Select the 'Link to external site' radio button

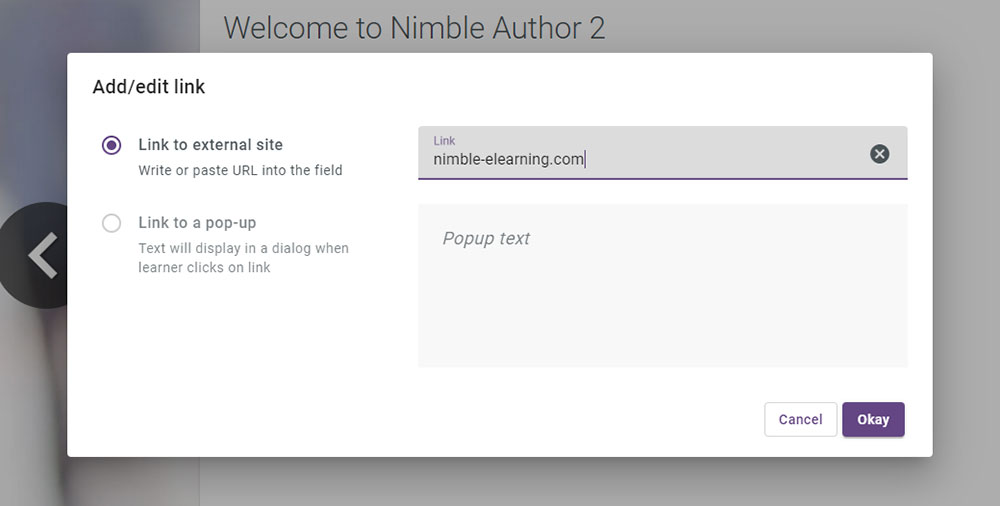112,145
